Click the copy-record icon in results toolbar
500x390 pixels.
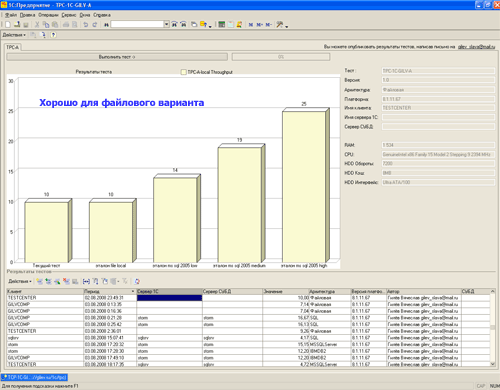(48, 281)
